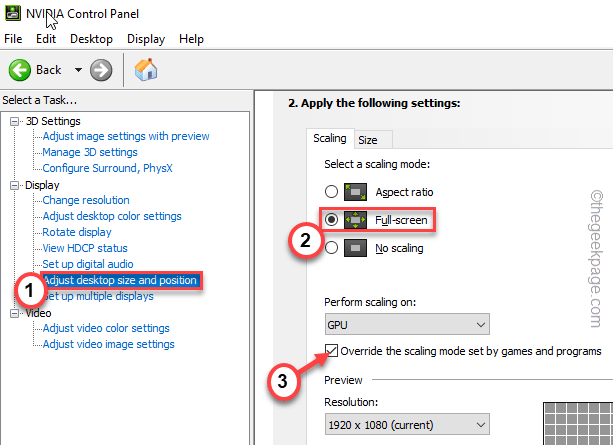Open Adjust video image settings
Viewport: 613px width, 445px height.
coord(109,345)
